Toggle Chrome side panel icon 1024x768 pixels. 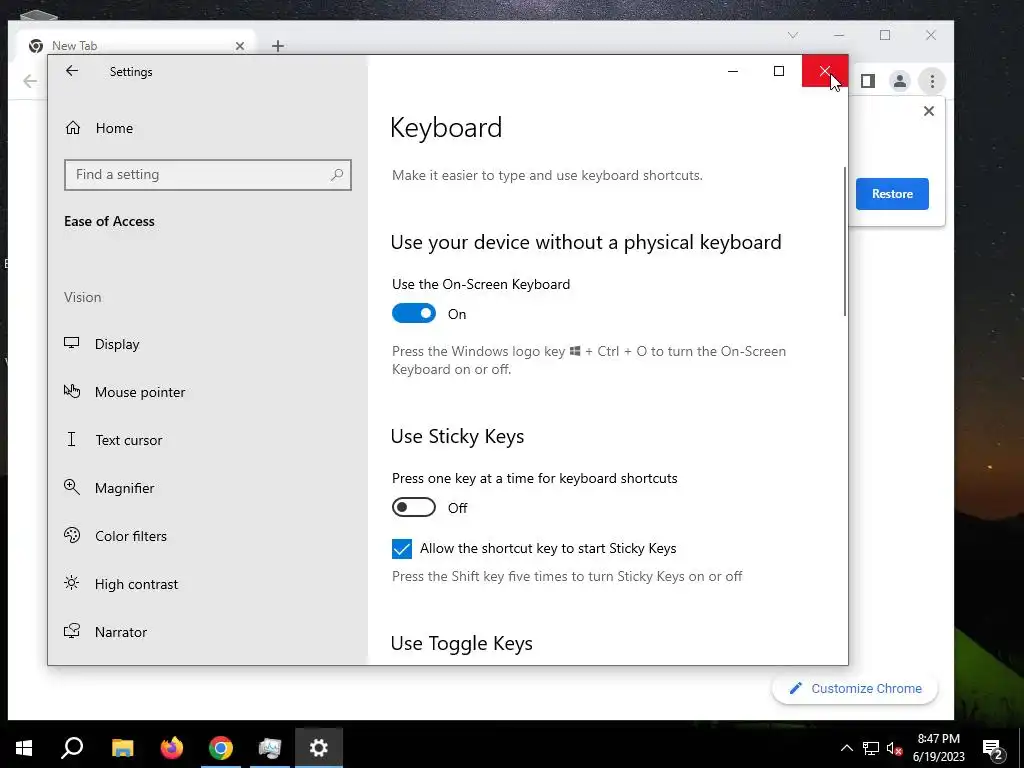867,81
